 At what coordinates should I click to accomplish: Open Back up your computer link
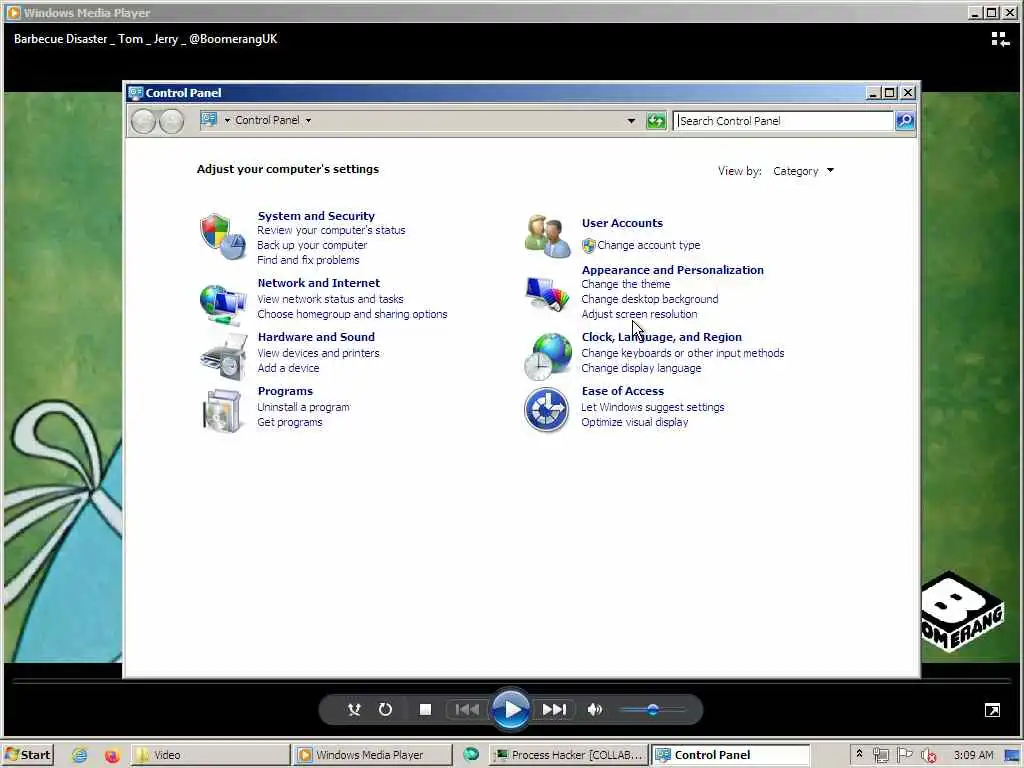point(312,246)
